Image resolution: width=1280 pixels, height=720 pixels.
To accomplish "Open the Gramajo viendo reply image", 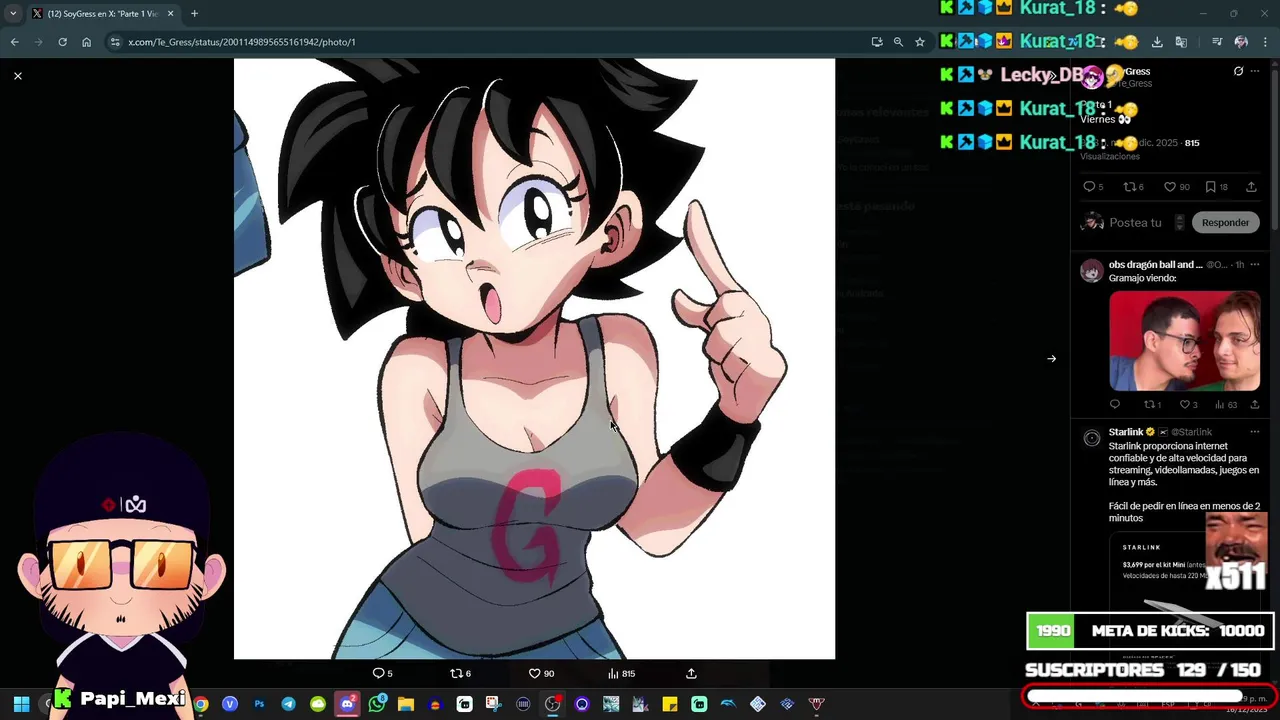I will pos(1184,341).
